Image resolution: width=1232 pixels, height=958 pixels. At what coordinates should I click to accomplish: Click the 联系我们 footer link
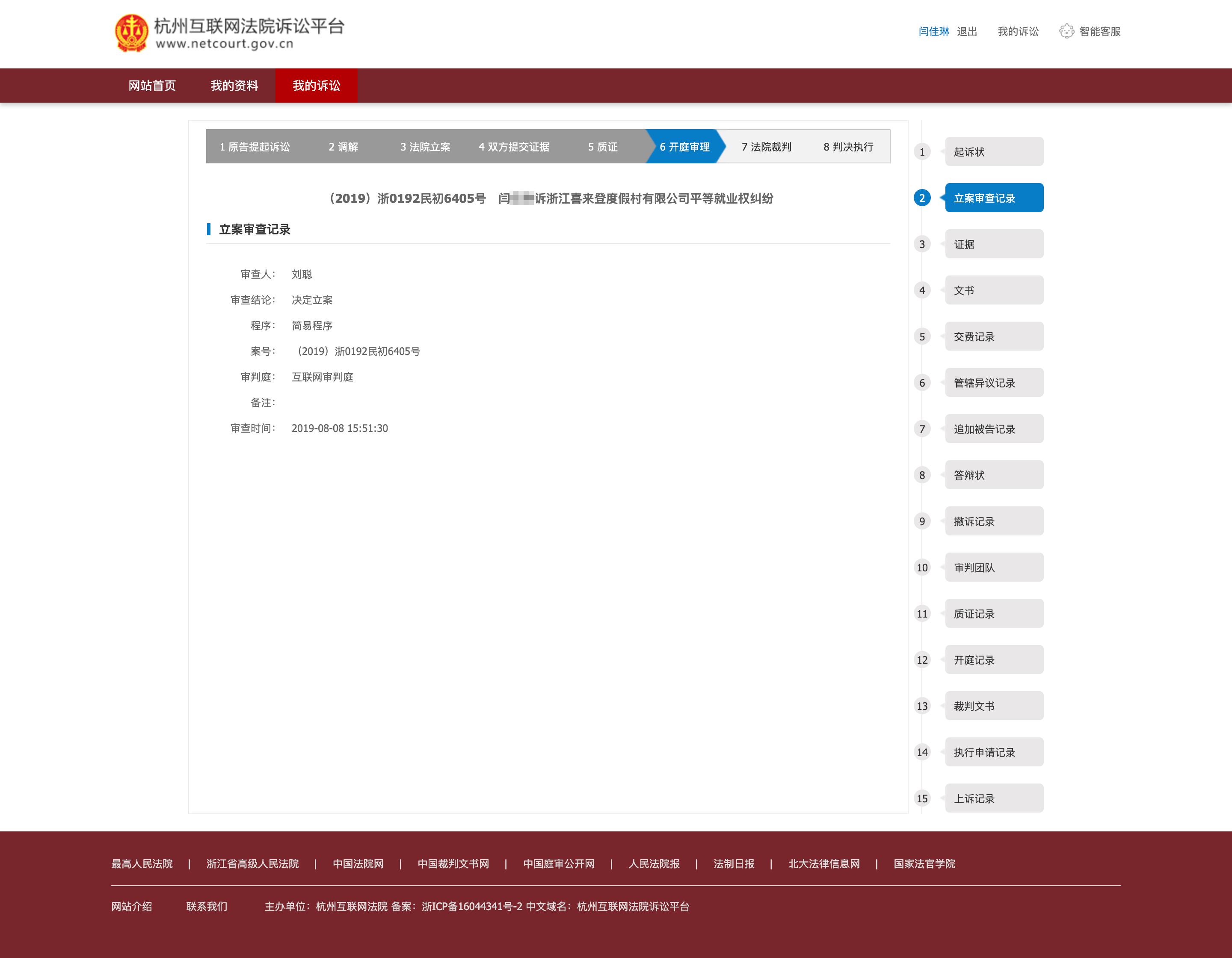(x=207, y=907)
